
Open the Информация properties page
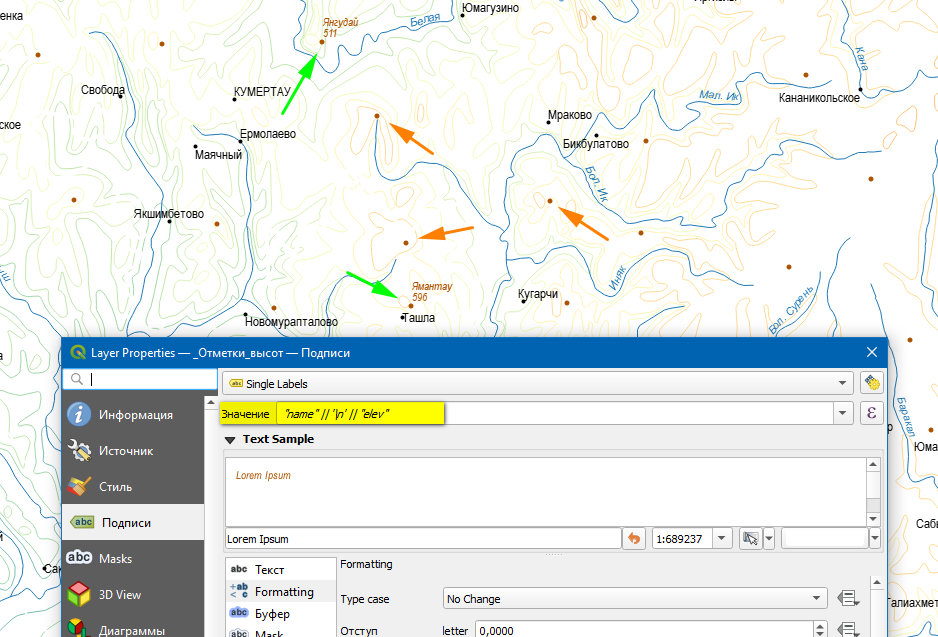(134, 415)
